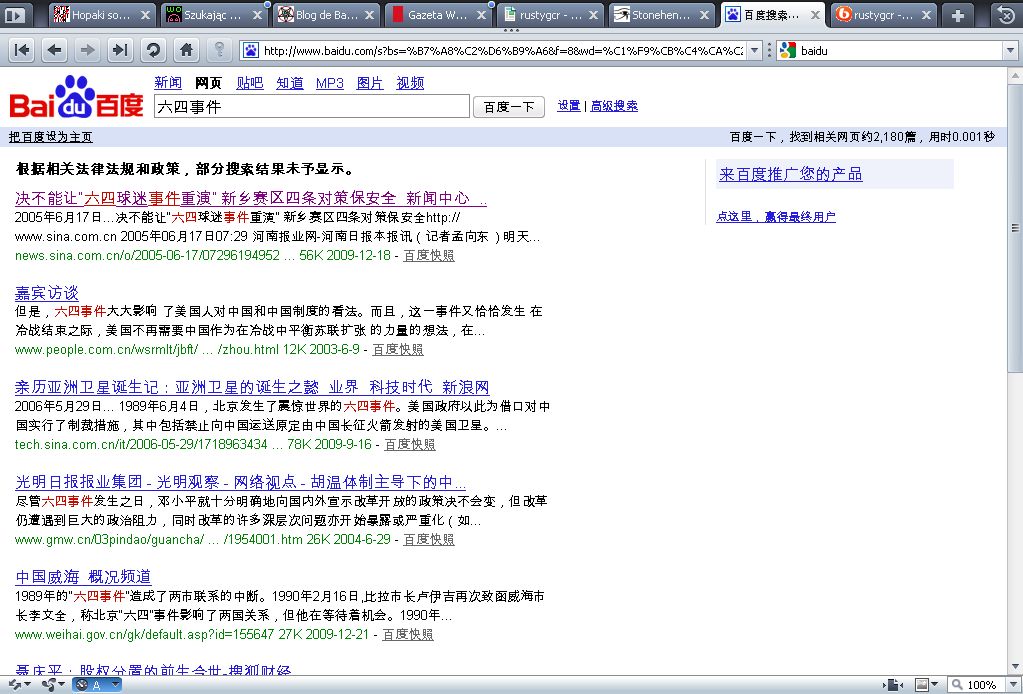Open the closed tabs trash icon
The height and width of the screenshot is (694, 1023).
tap(1004, 15)
